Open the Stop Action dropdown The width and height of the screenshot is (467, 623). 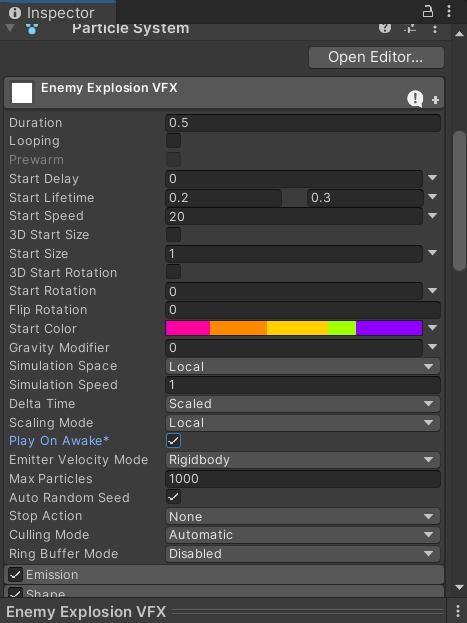(x=303, y=516)
